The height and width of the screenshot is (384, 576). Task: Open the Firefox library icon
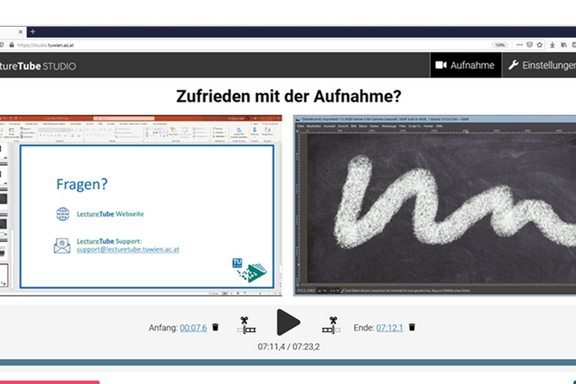(x=564, y=45)
